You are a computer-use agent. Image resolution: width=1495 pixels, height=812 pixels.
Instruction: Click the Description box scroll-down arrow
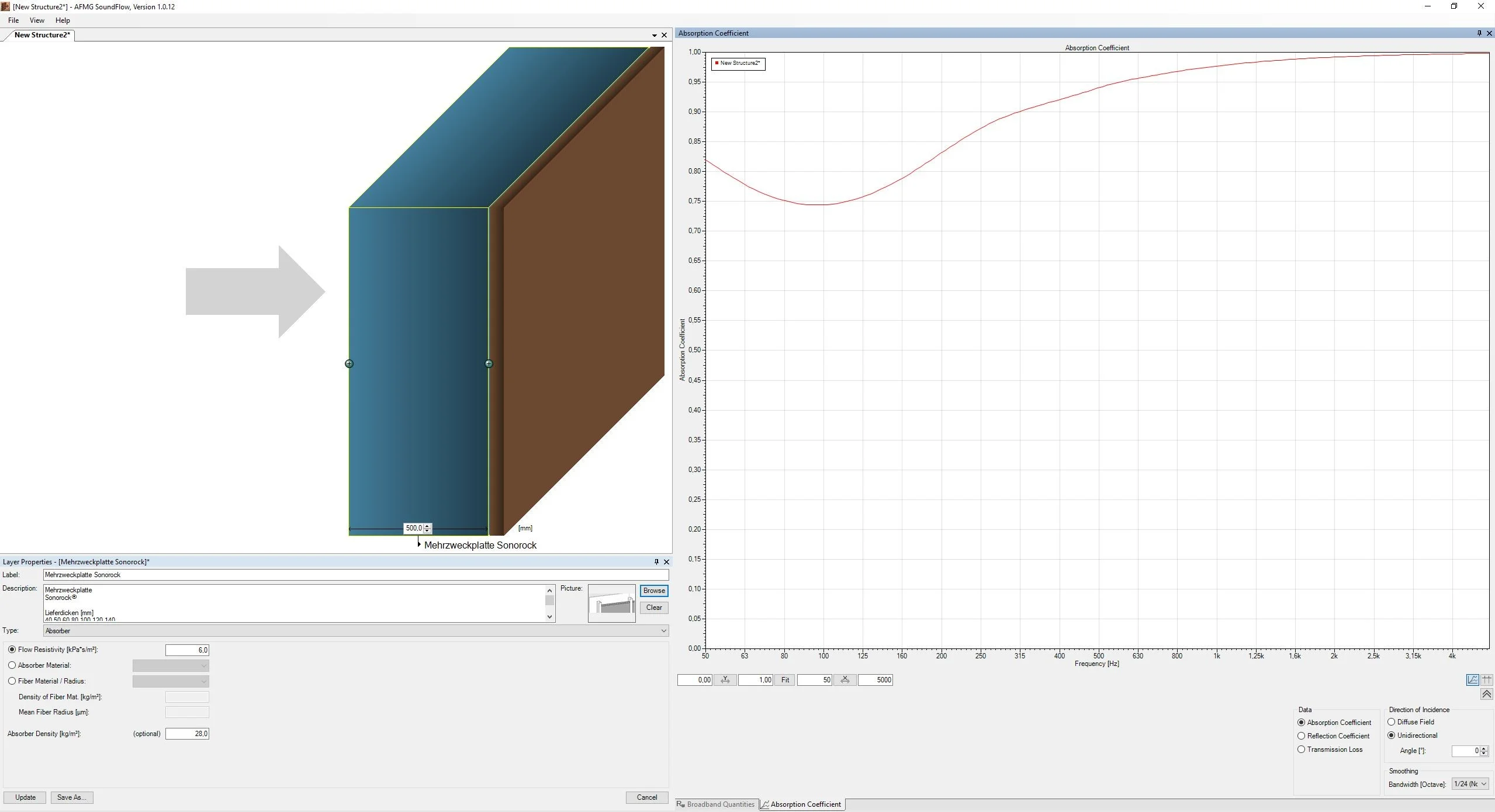click(549, 617)
